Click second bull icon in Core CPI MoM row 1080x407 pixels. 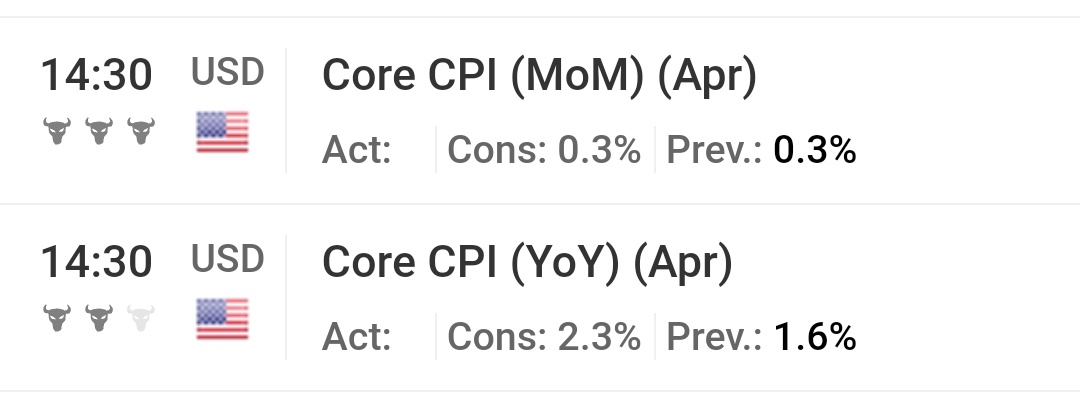(98, 131)
